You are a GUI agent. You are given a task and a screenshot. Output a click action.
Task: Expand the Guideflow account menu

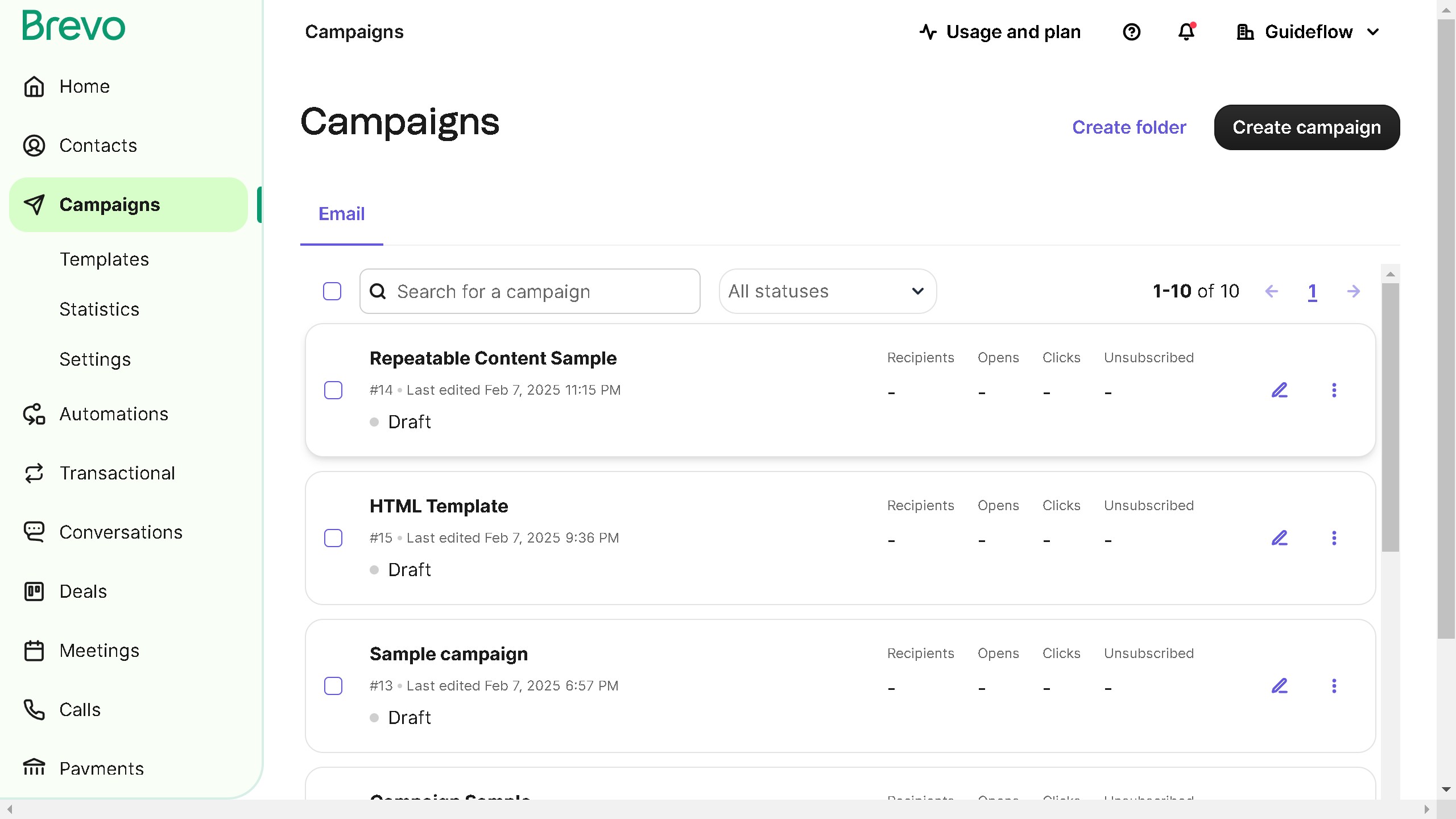1308,32
